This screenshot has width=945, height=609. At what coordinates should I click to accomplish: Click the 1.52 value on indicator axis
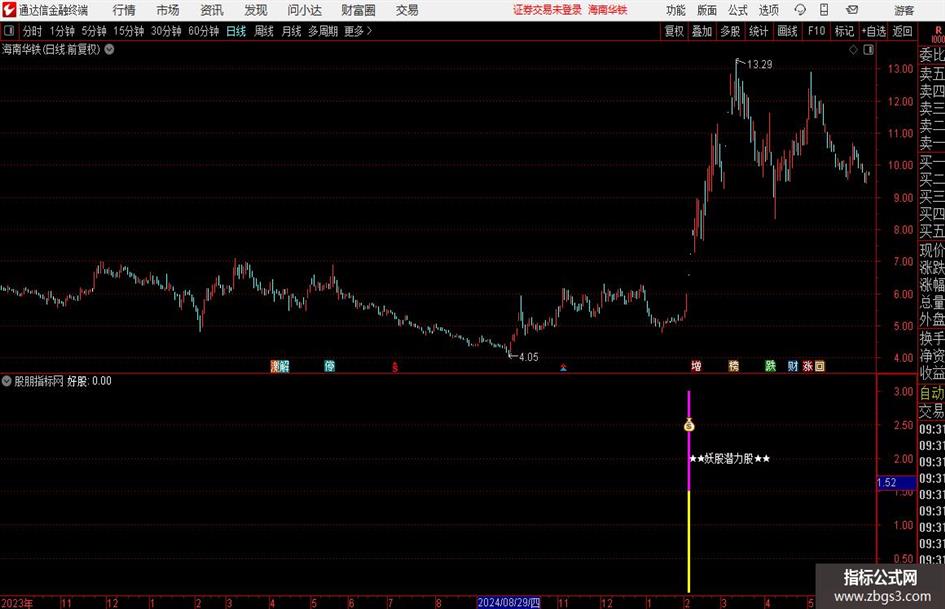(887, 482)
